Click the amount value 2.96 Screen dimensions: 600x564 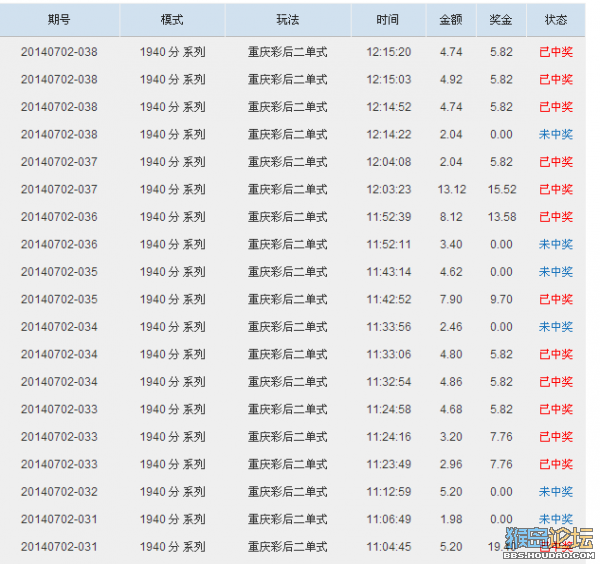pyautogui.click(x=451, y=464)
